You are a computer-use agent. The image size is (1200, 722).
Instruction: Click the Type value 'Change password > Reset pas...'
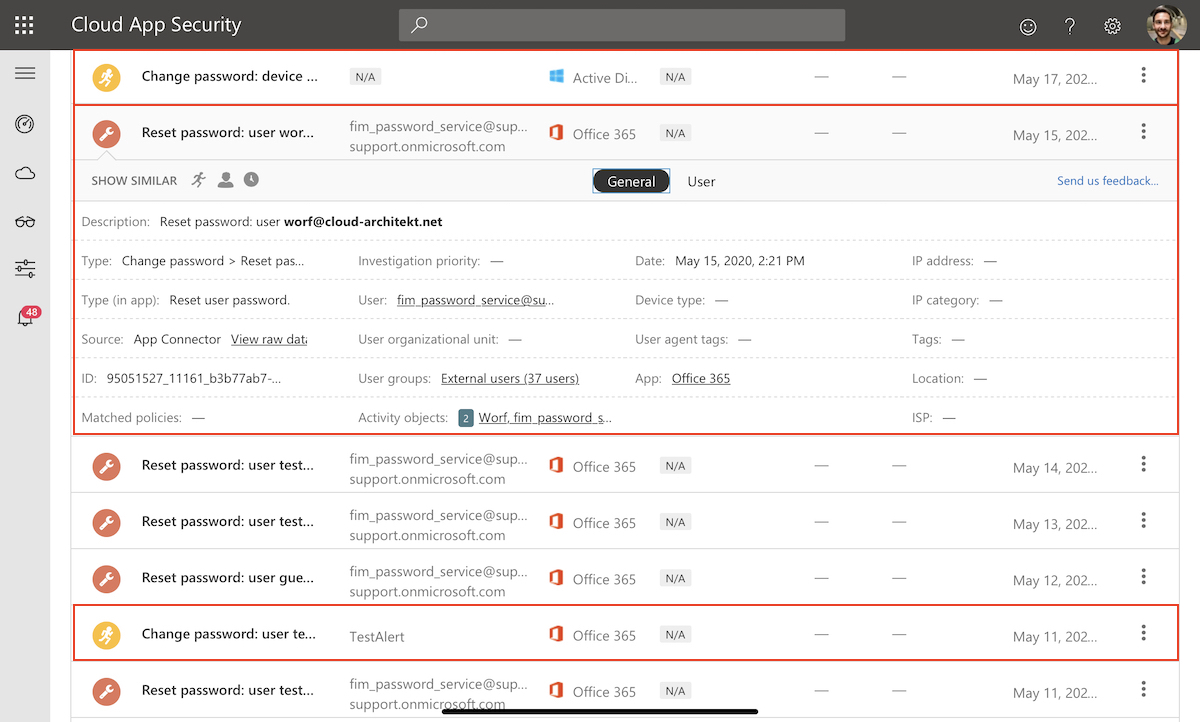pyautogui.click(x=213, y=261)
